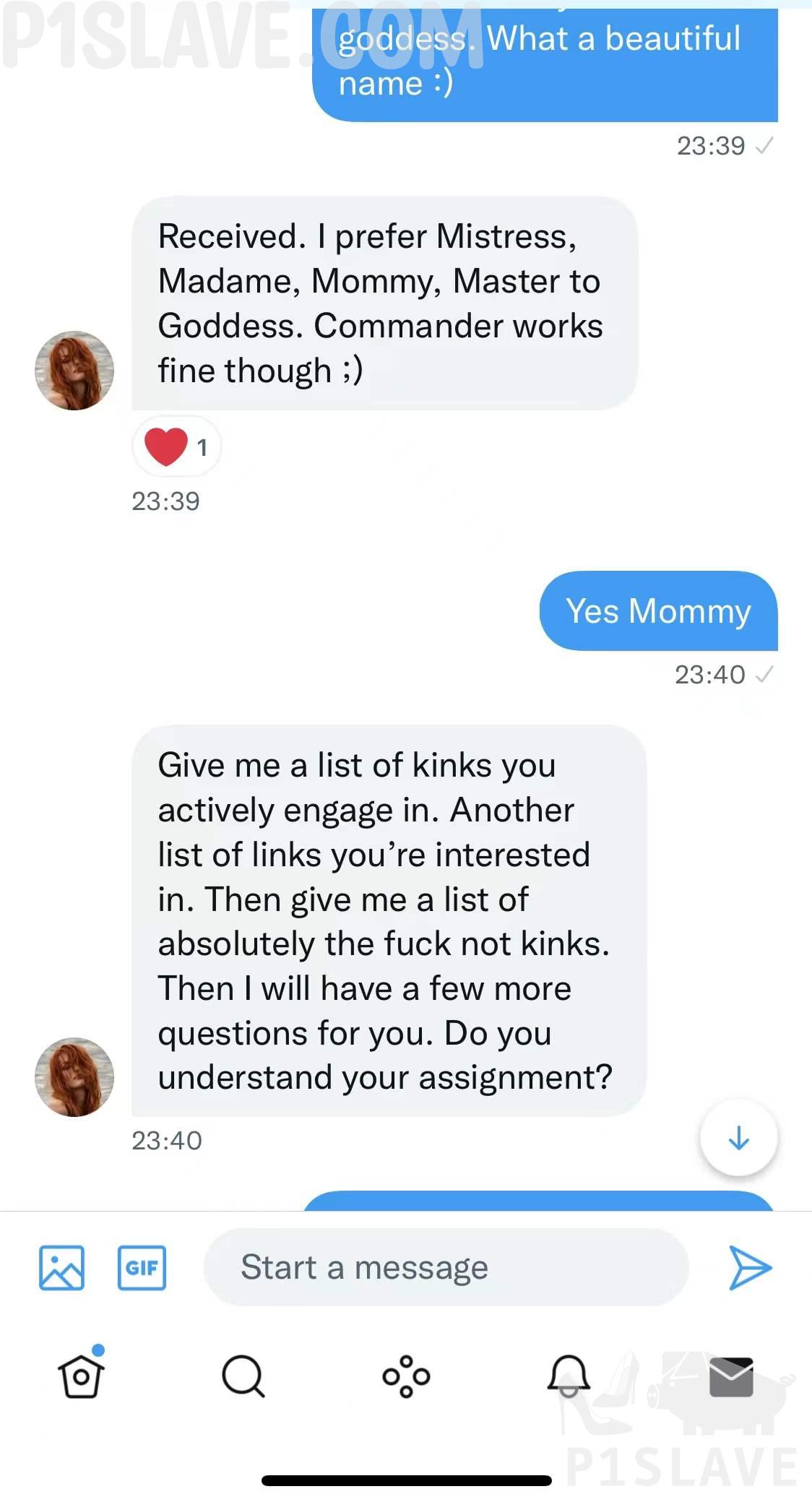Jump to latest message with down arrow
Image resolution: width=812 pixels, height=1502 pixels.
(738, 1138)
